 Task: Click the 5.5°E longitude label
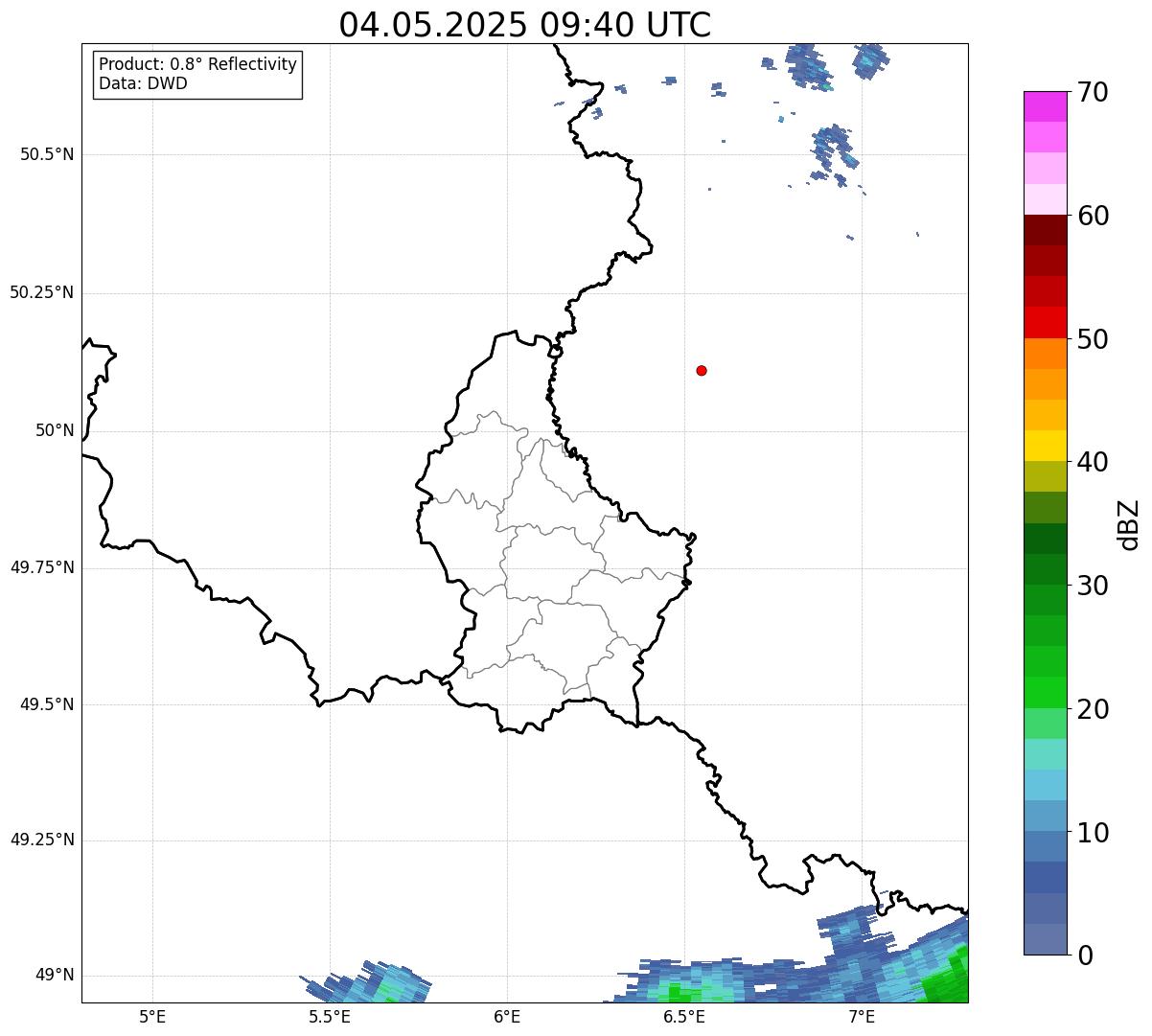coord(330,1016)
